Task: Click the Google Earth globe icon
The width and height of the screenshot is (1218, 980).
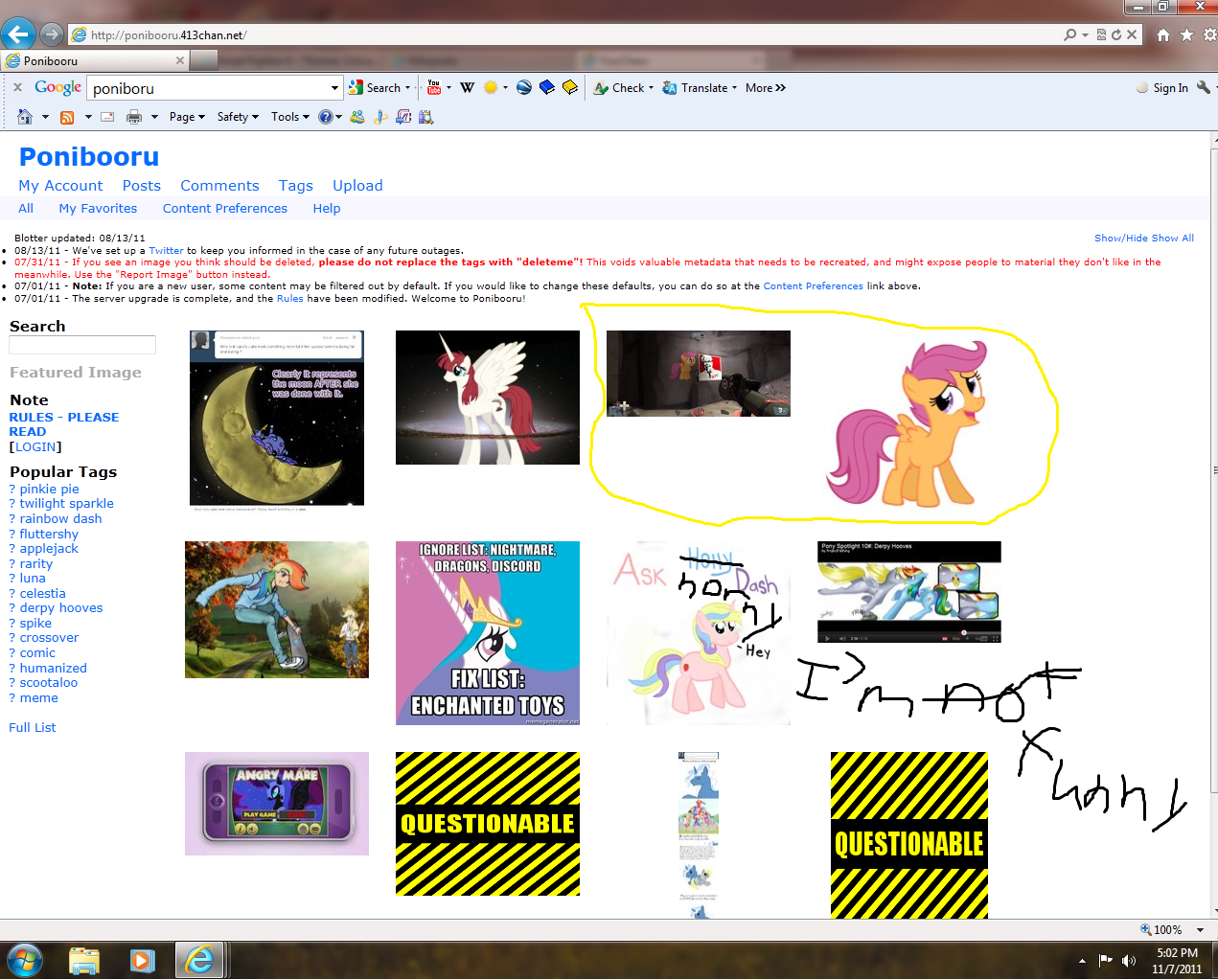Action: click(523, 87)
